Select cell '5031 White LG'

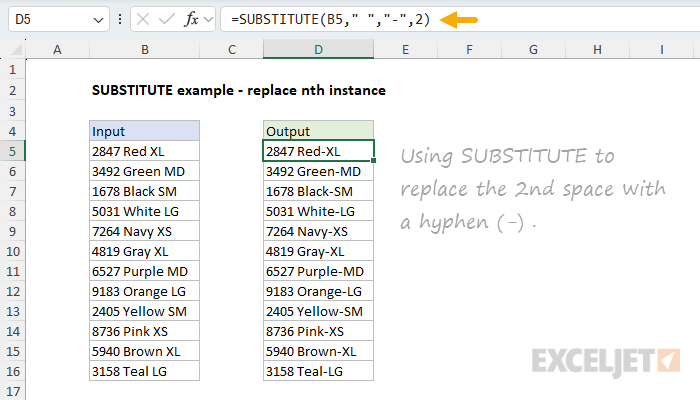pos(145,211)
